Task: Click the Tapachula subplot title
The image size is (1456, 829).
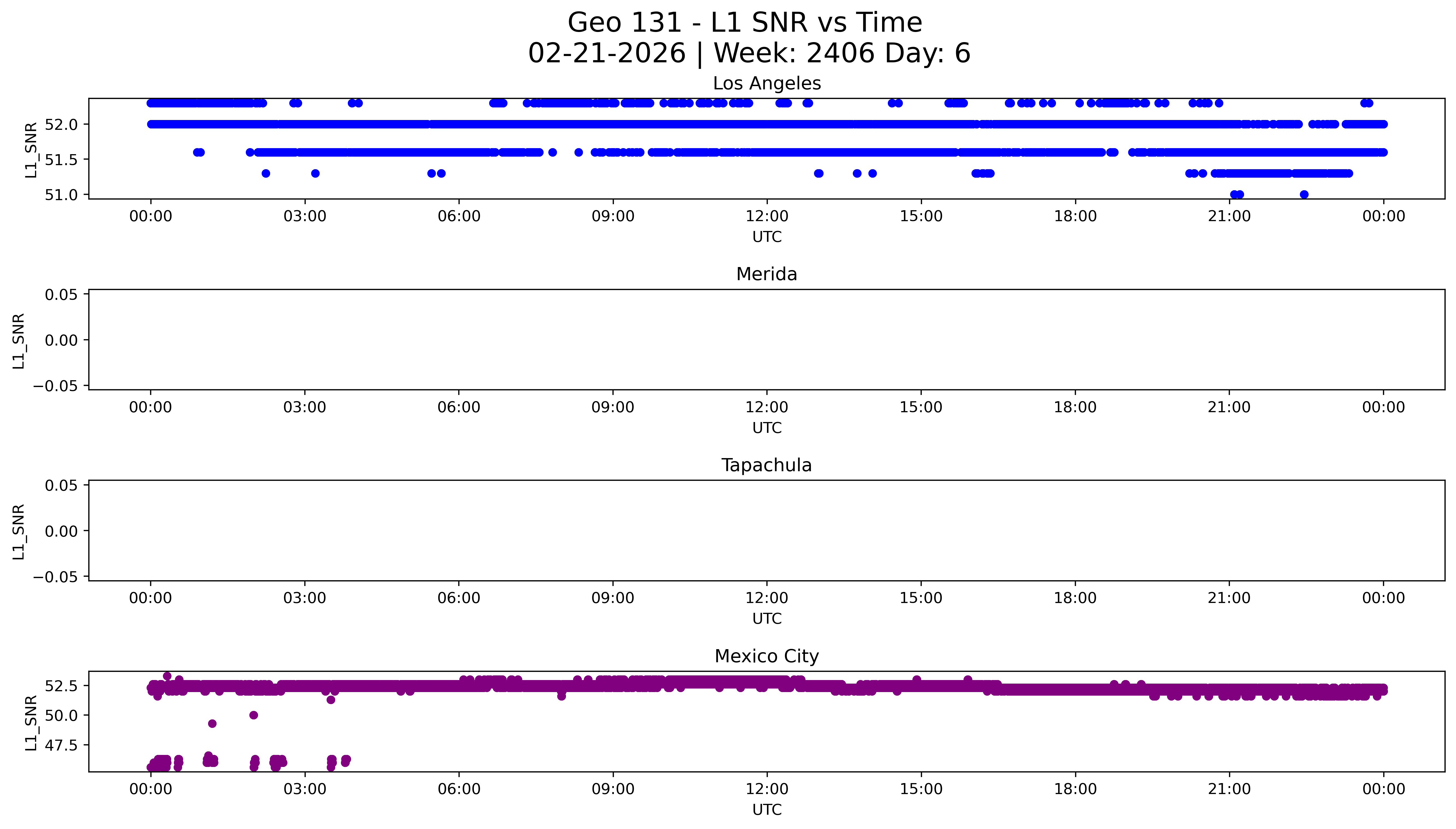Action: pos(766,465)
